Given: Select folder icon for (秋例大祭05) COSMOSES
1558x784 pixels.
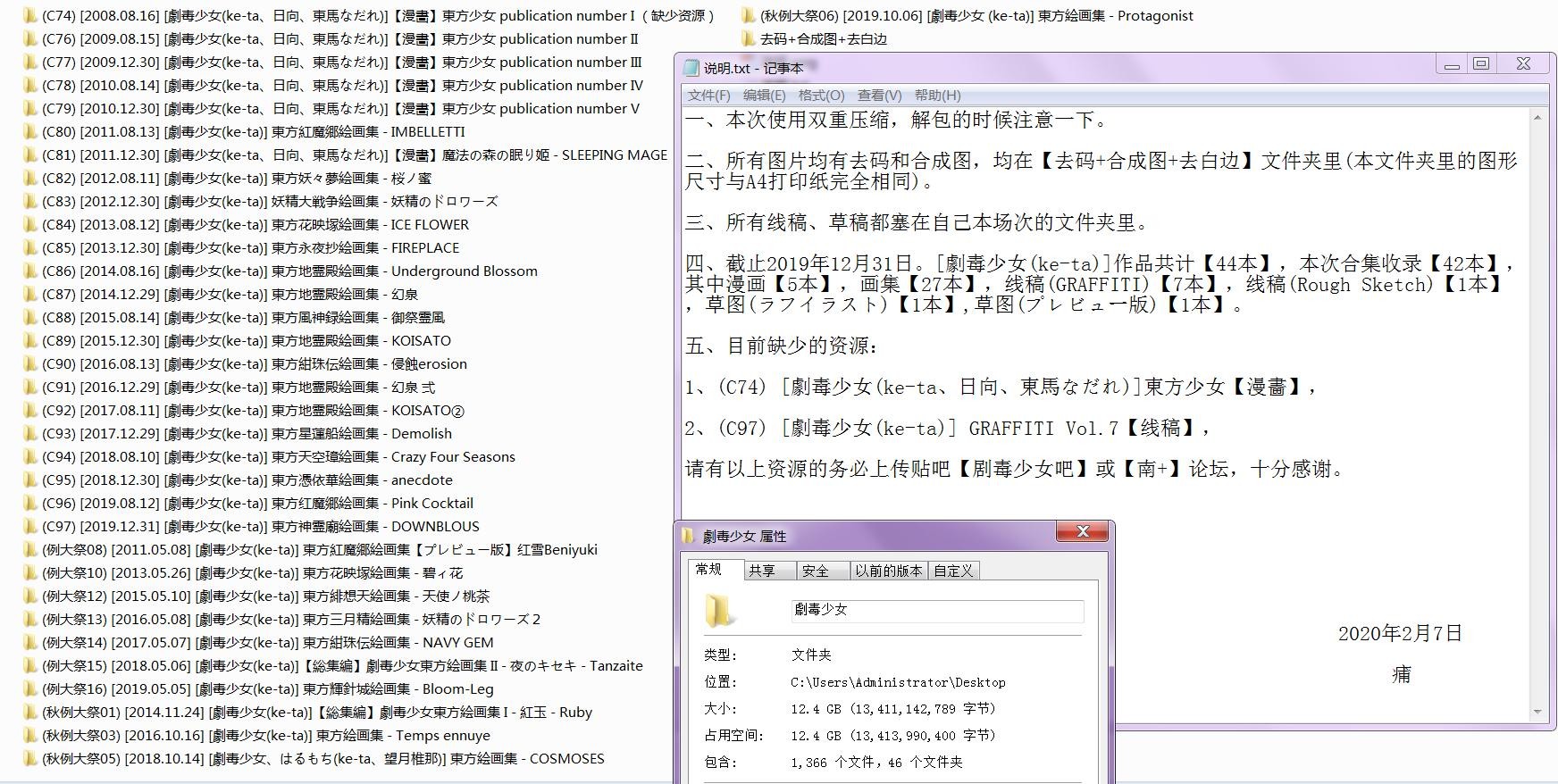Looking at the screenshot, I should 30,759.
